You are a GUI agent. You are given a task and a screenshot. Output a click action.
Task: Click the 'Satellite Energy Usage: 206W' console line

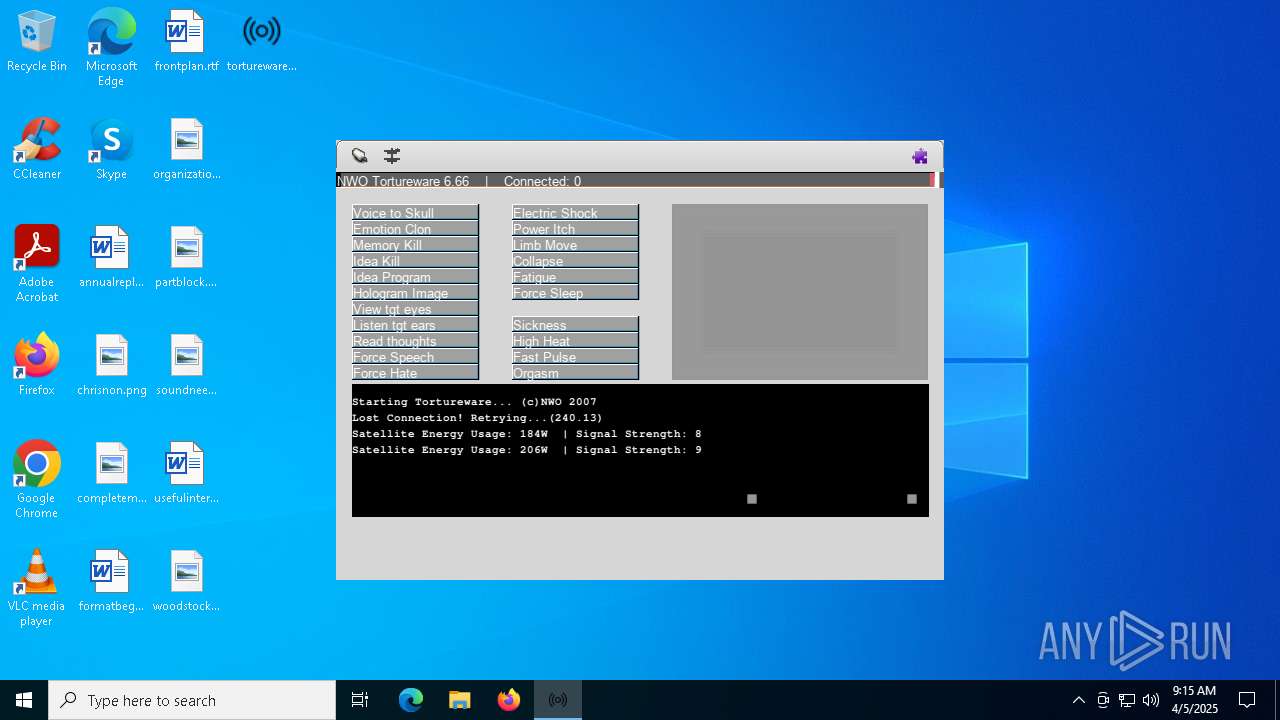[x=527, y=450]
